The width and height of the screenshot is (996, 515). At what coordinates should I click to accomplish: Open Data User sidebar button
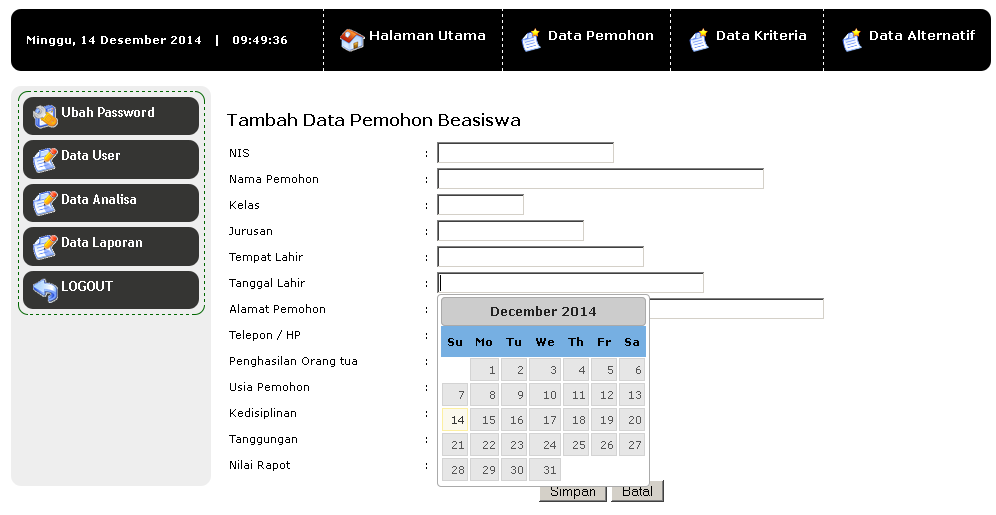[111, 159]
